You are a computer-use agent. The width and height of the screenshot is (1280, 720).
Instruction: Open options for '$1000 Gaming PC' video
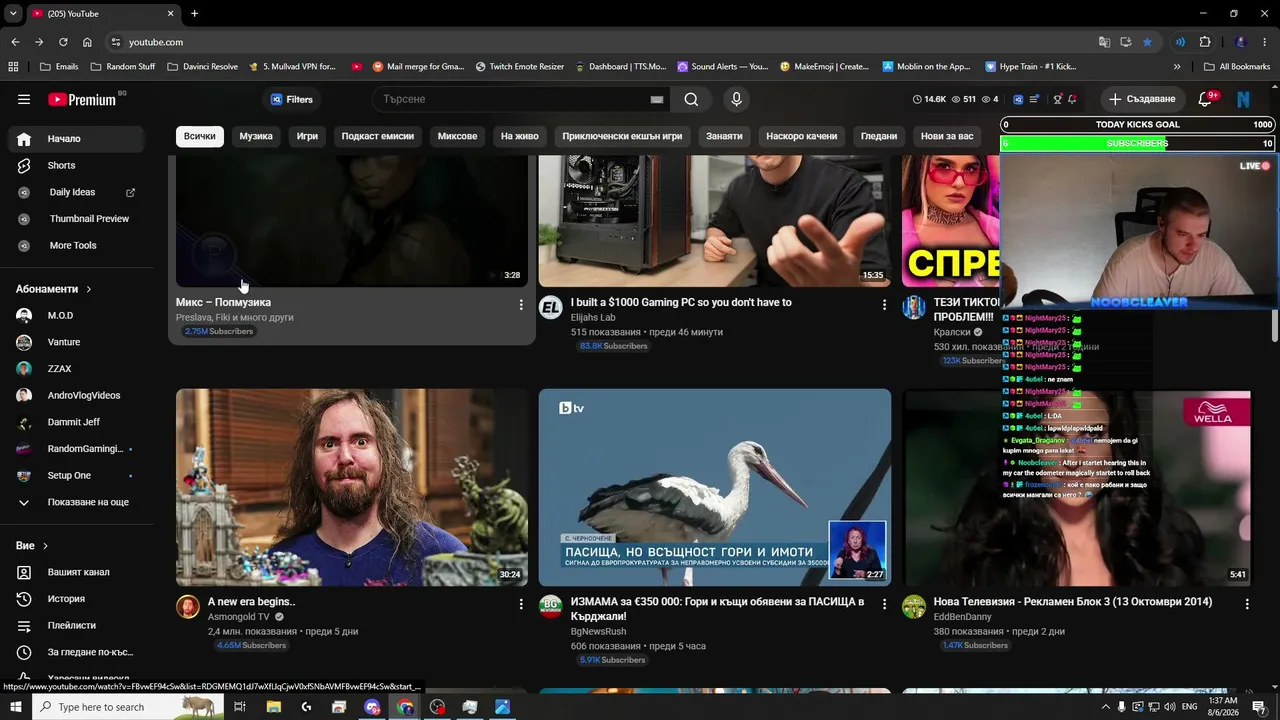[x=884, y=304]
